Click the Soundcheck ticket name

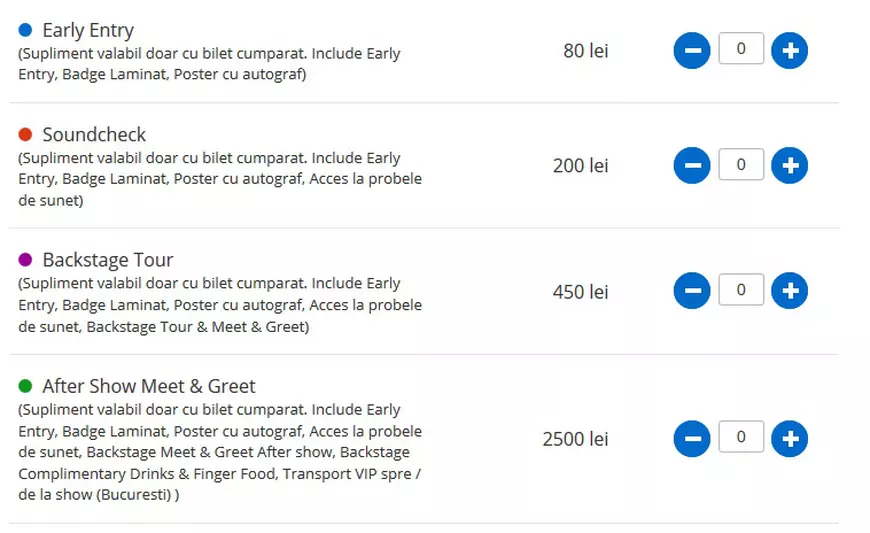point(94,135)
